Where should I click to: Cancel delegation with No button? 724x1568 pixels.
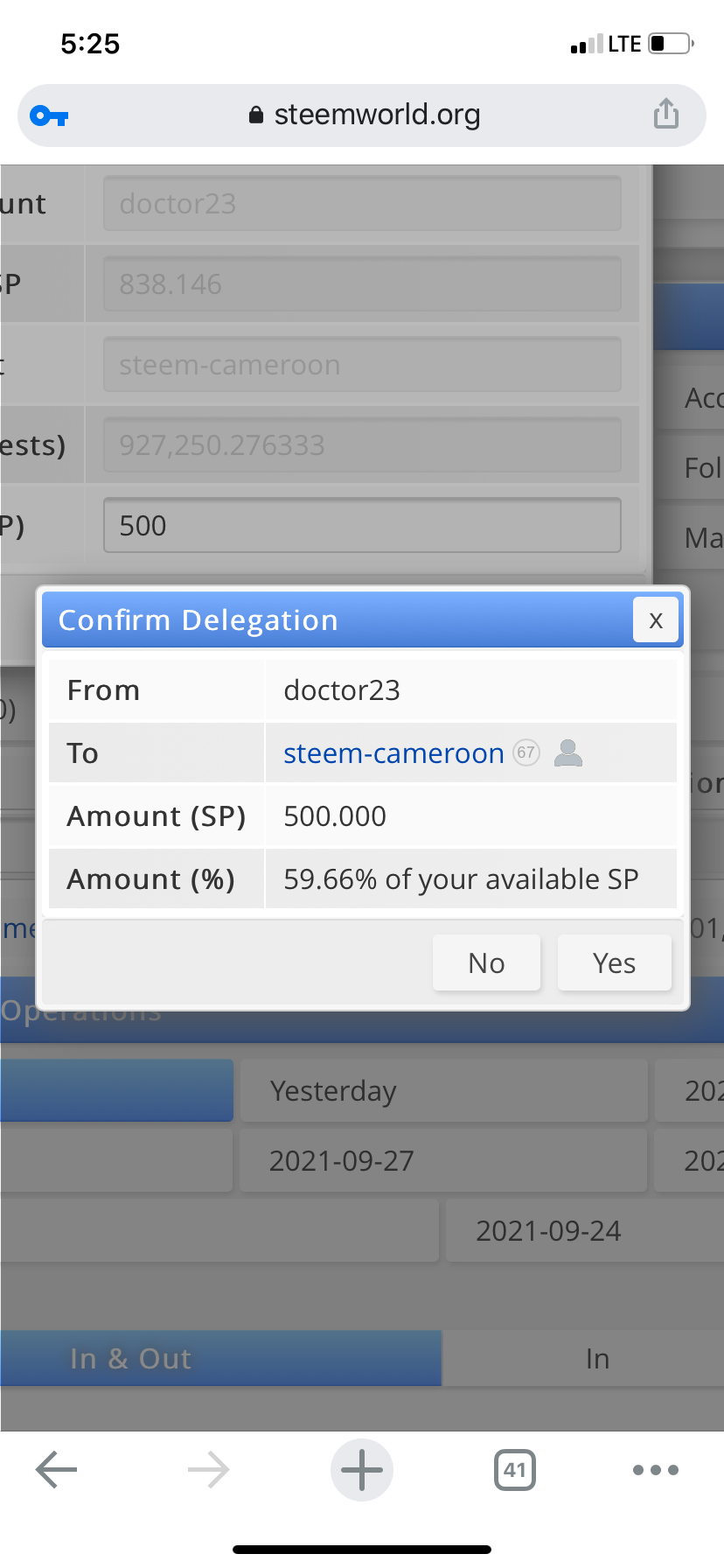click(487, 962)
